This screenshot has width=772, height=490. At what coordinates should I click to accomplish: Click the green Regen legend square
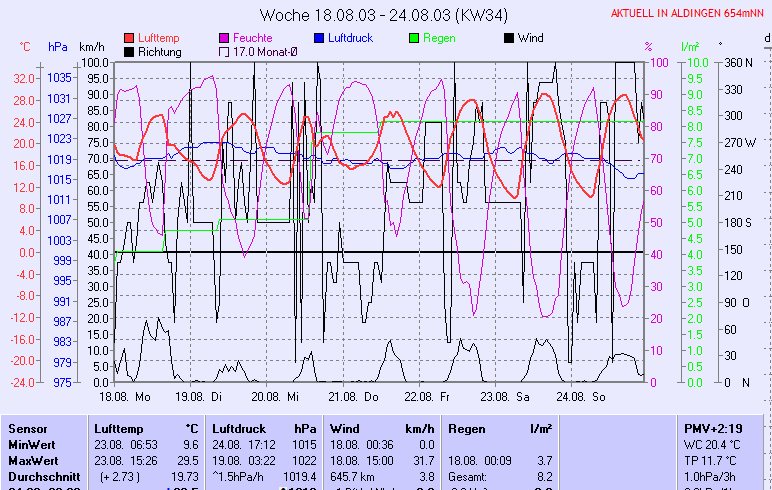[x=414, y=38]
